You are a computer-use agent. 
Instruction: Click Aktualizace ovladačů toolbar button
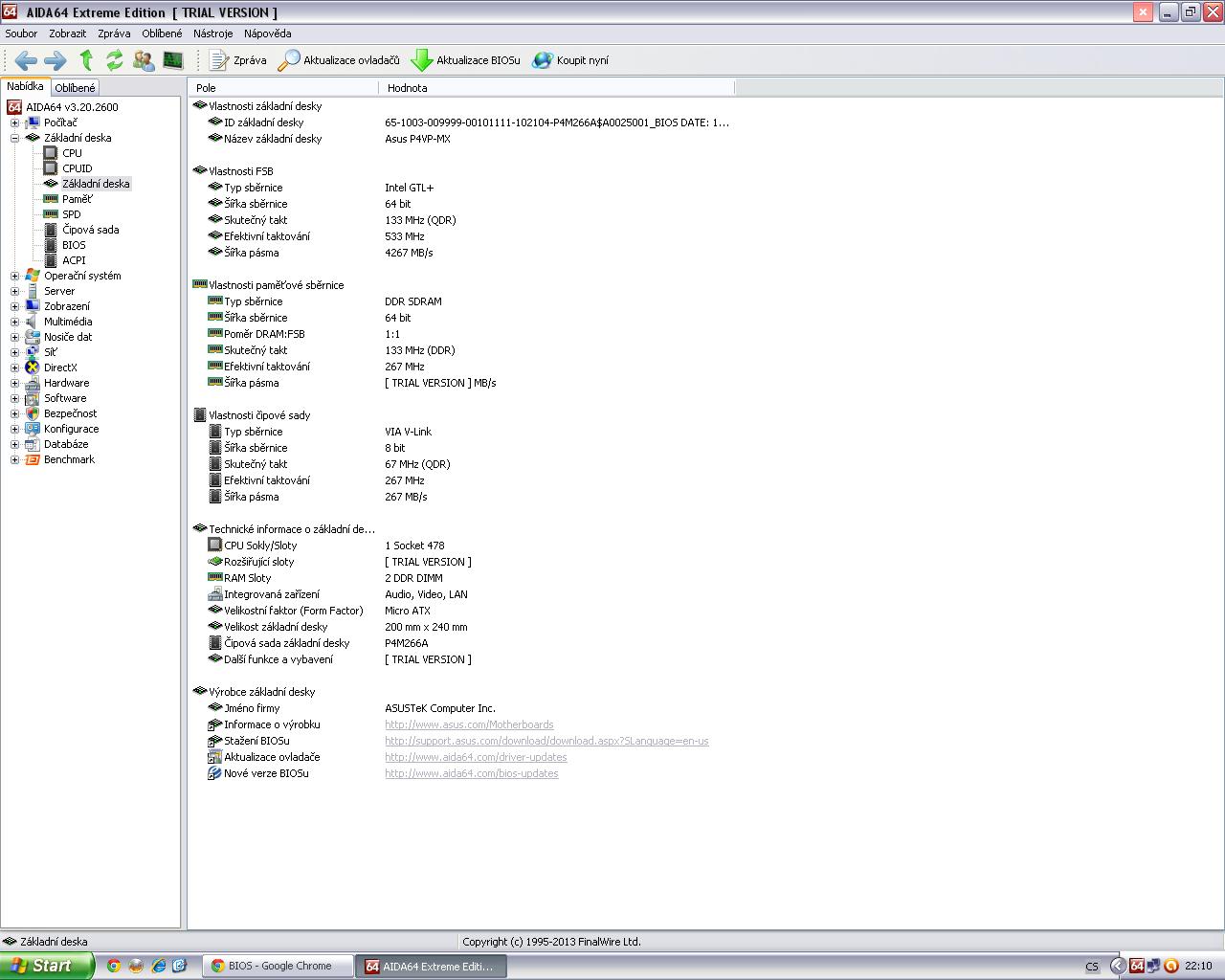(339, 60)
